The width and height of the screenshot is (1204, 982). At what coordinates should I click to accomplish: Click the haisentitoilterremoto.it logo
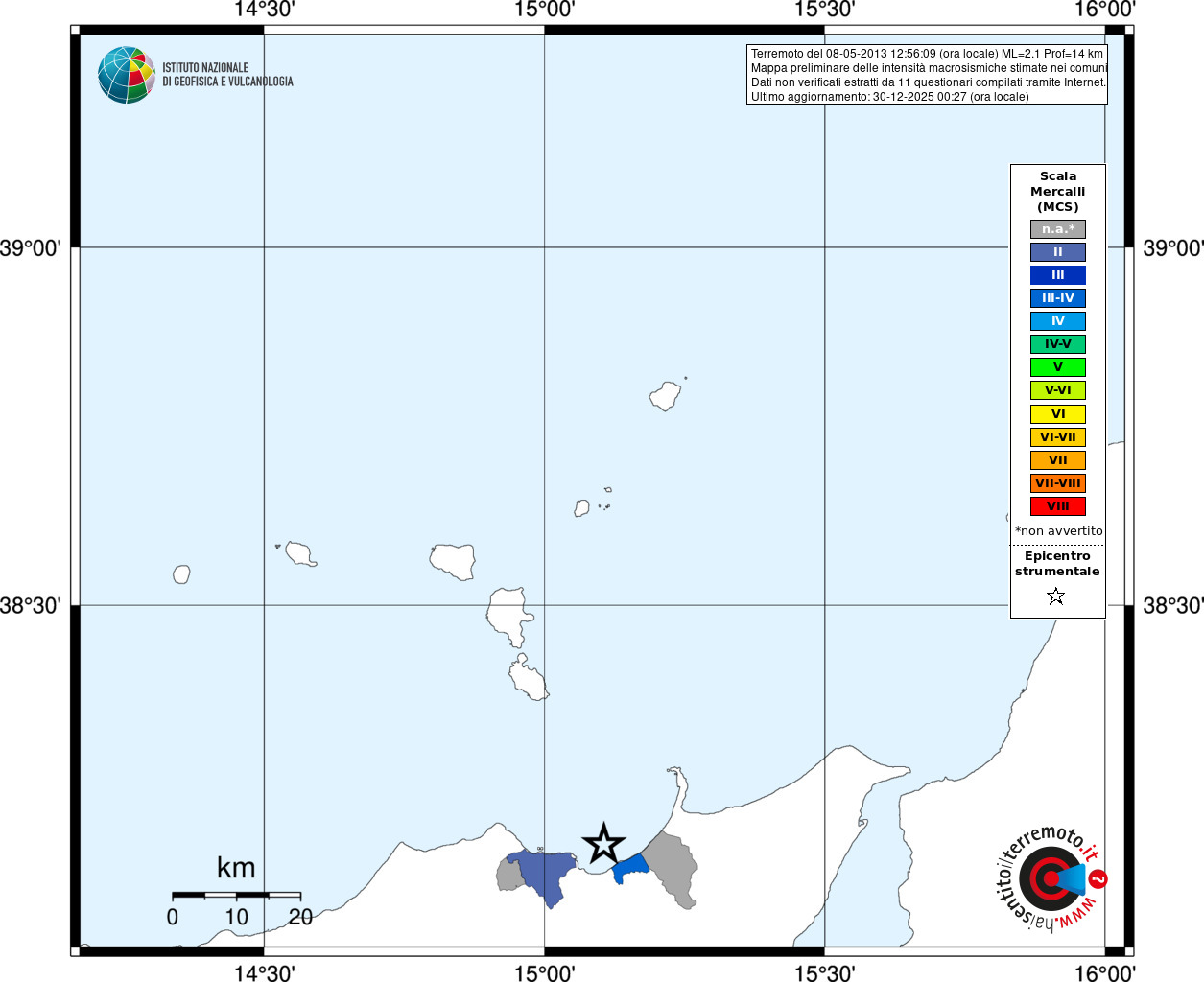point(1051,877)
